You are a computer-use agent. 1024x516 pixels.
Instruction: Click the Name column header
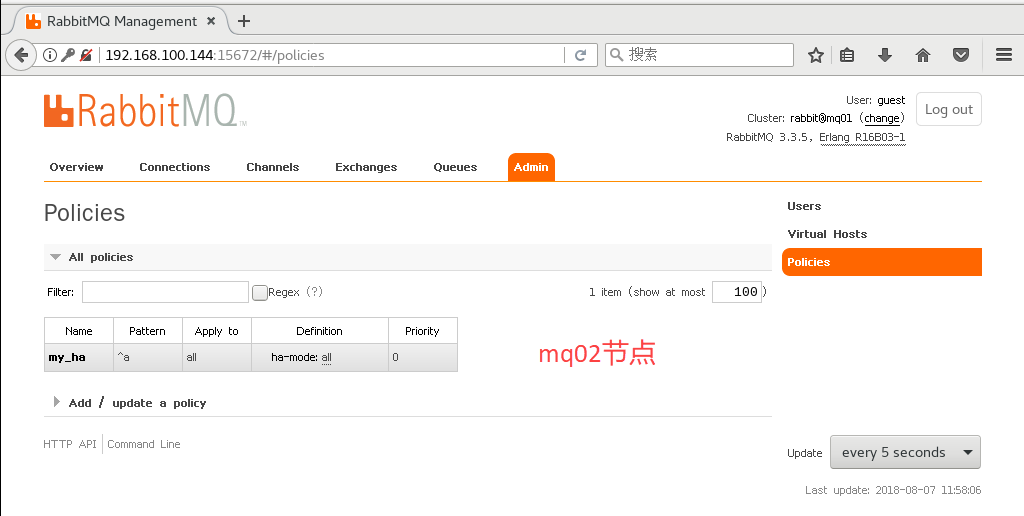click(x=78, y=331)
